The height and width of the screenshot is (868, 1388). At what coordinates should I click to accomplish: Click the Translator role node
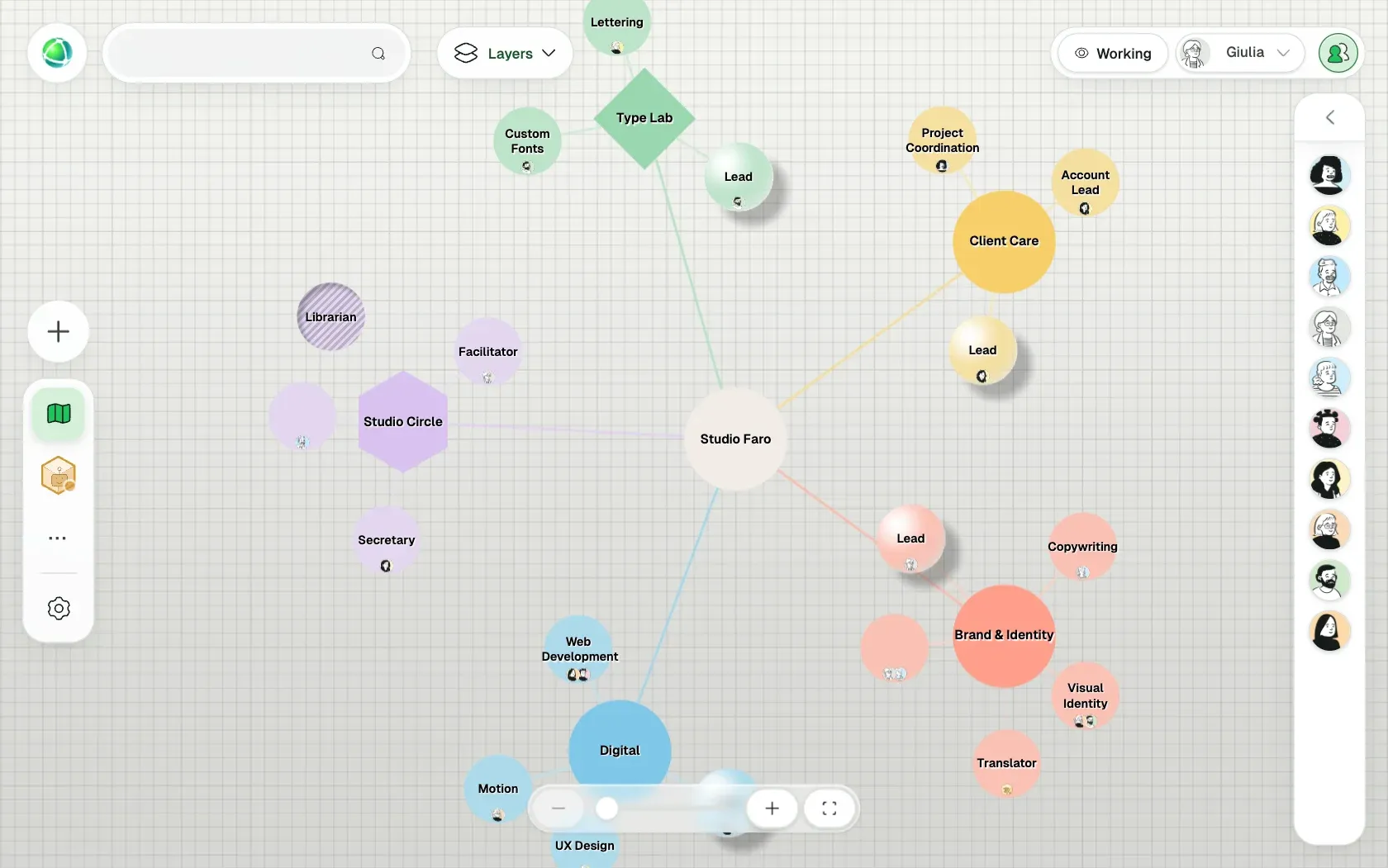1006,764
